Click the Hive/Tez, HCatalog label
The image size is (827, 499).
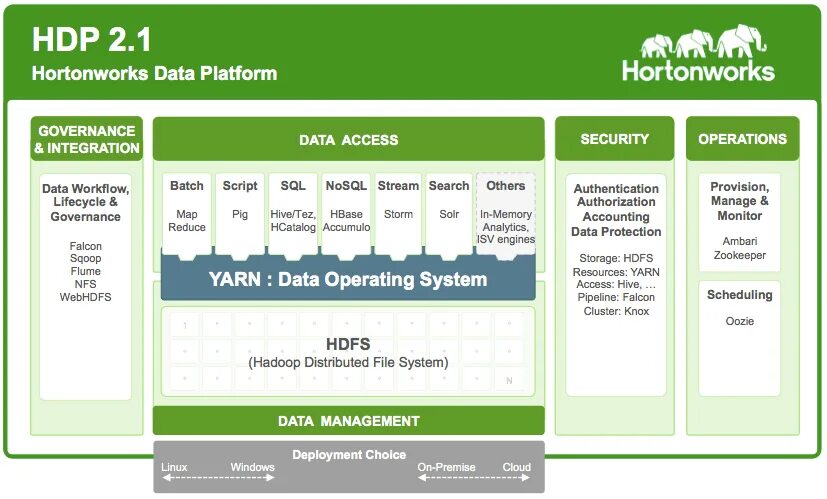(293, 220)
